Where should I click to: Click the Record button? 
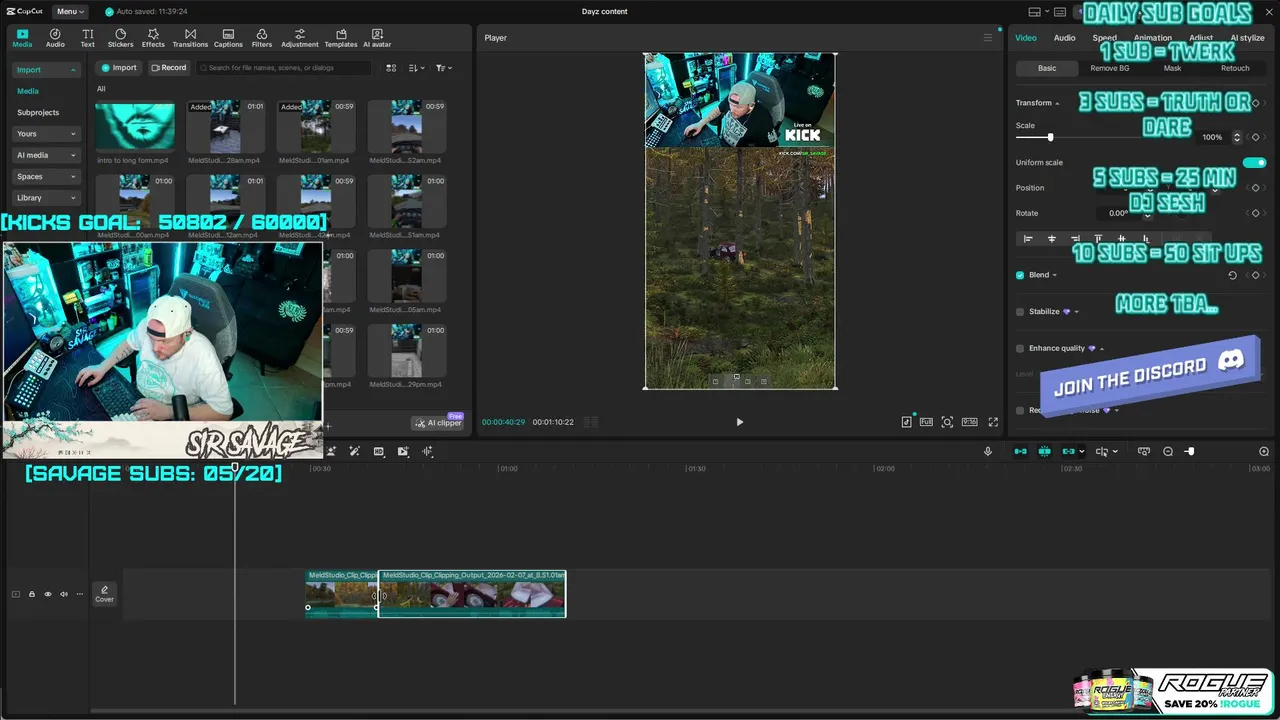(169, 68)
